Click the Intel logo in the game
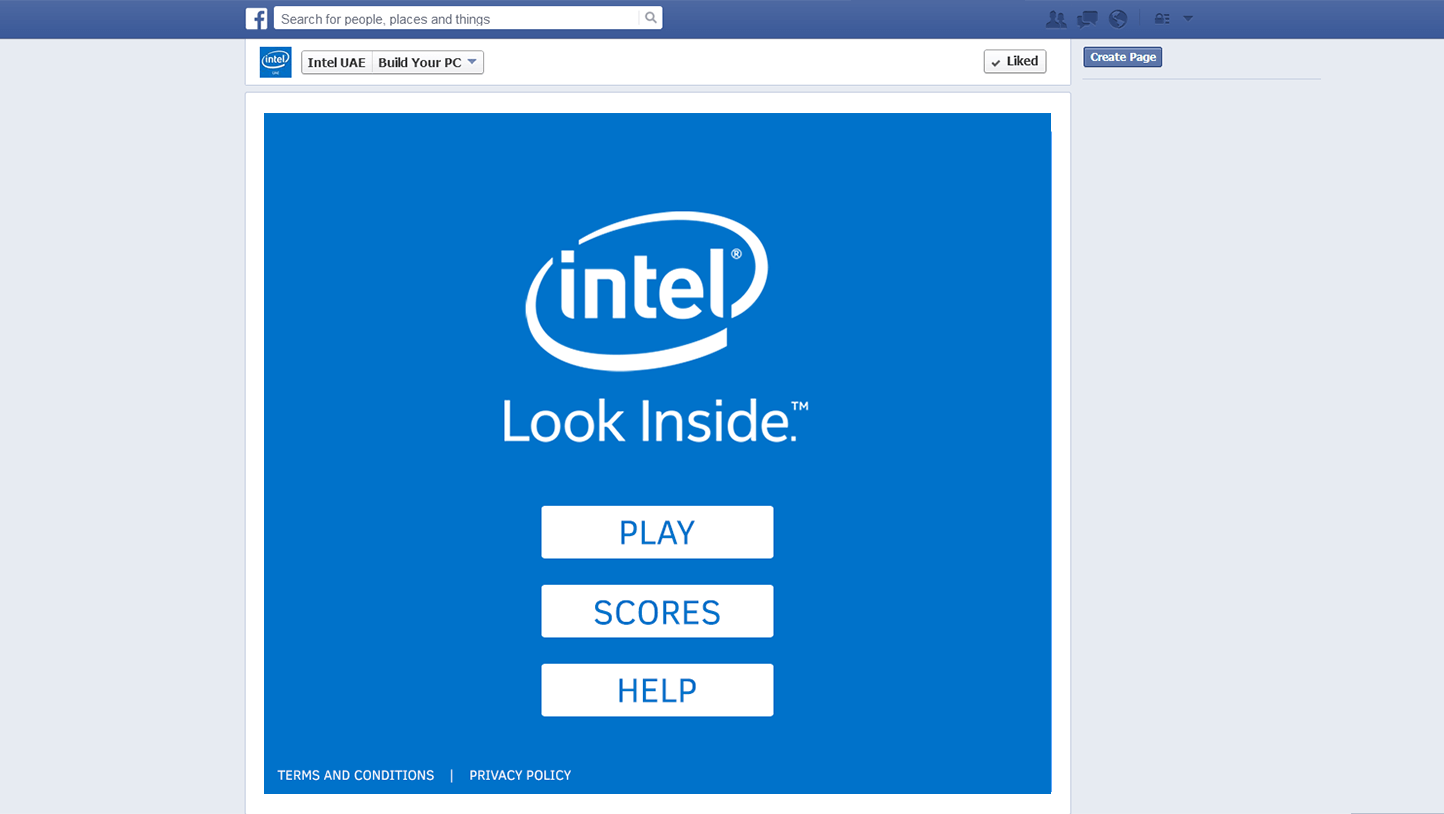1444x814 pixels. pyautogui.click(x=647, y=291)
